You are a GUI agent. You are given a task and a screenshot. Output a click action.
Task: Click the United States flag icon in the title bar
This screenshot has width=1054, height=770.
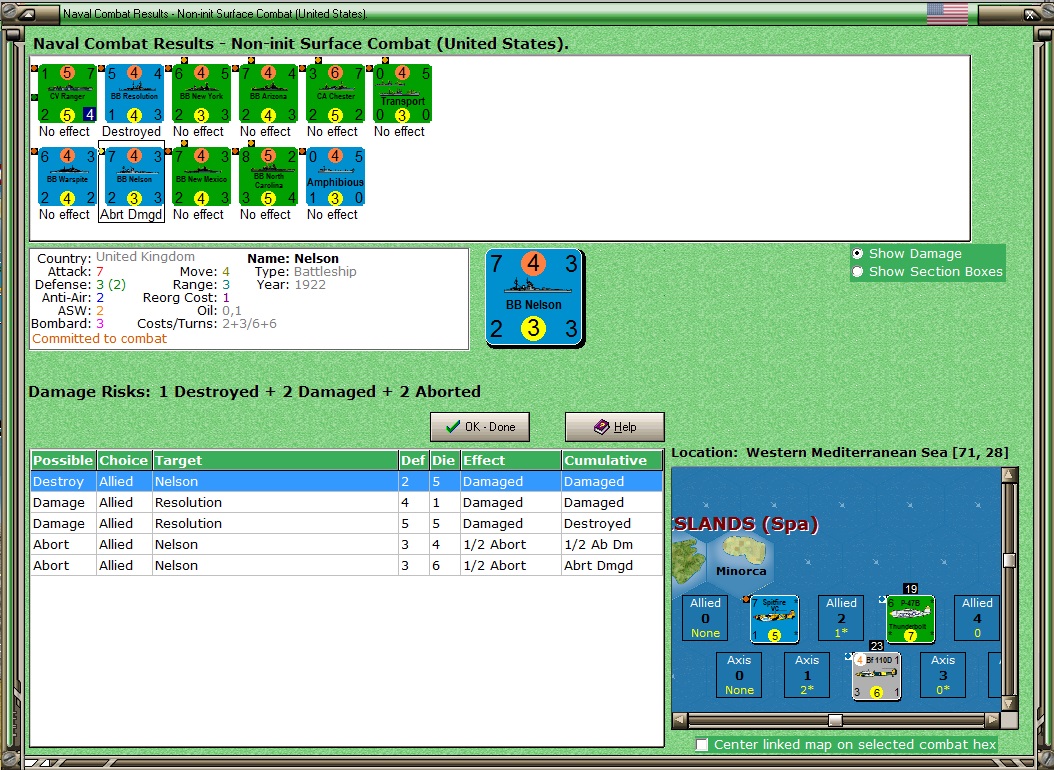pos(947,13)
